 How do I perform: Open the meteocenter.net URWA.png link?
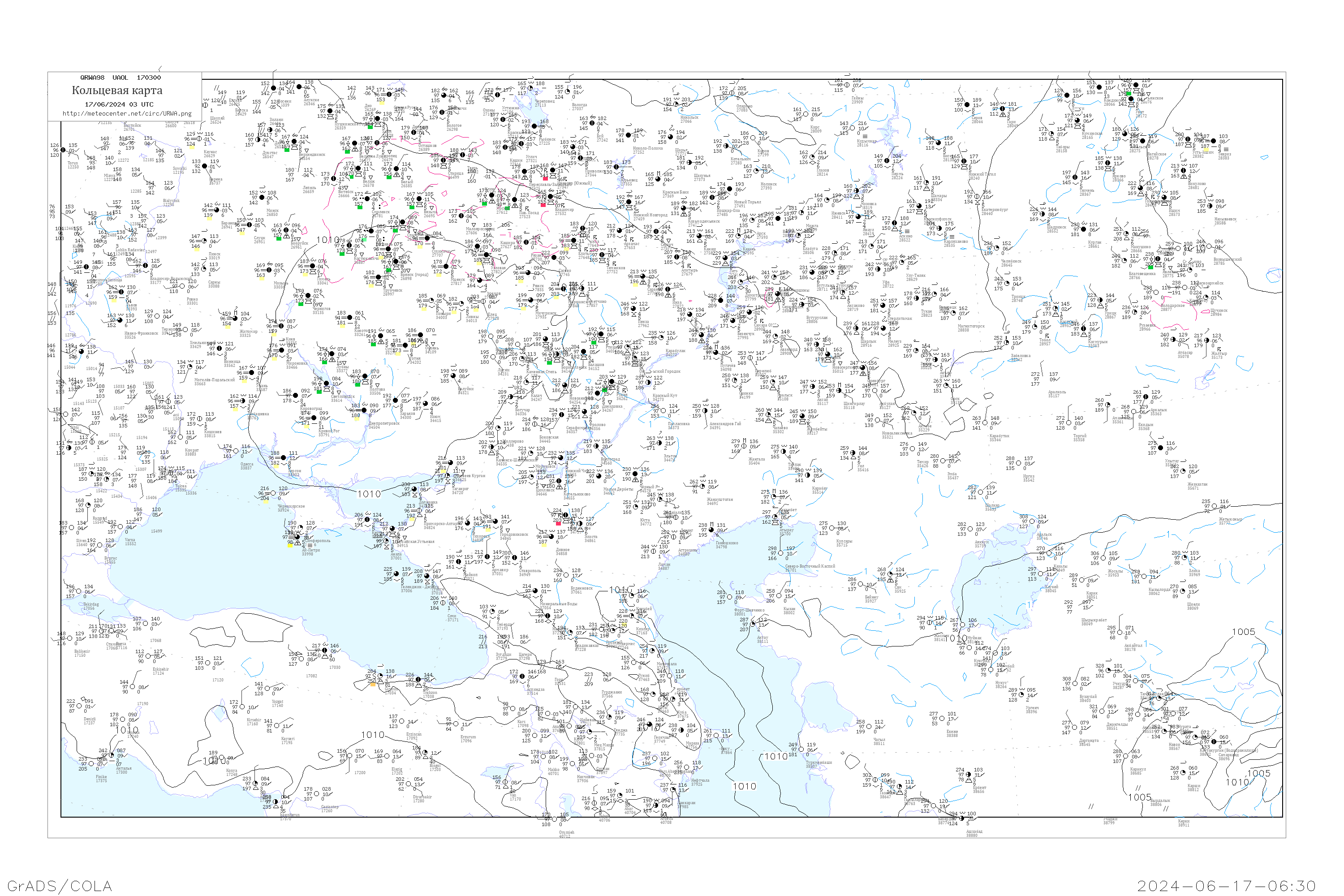(x=127, y=114)
